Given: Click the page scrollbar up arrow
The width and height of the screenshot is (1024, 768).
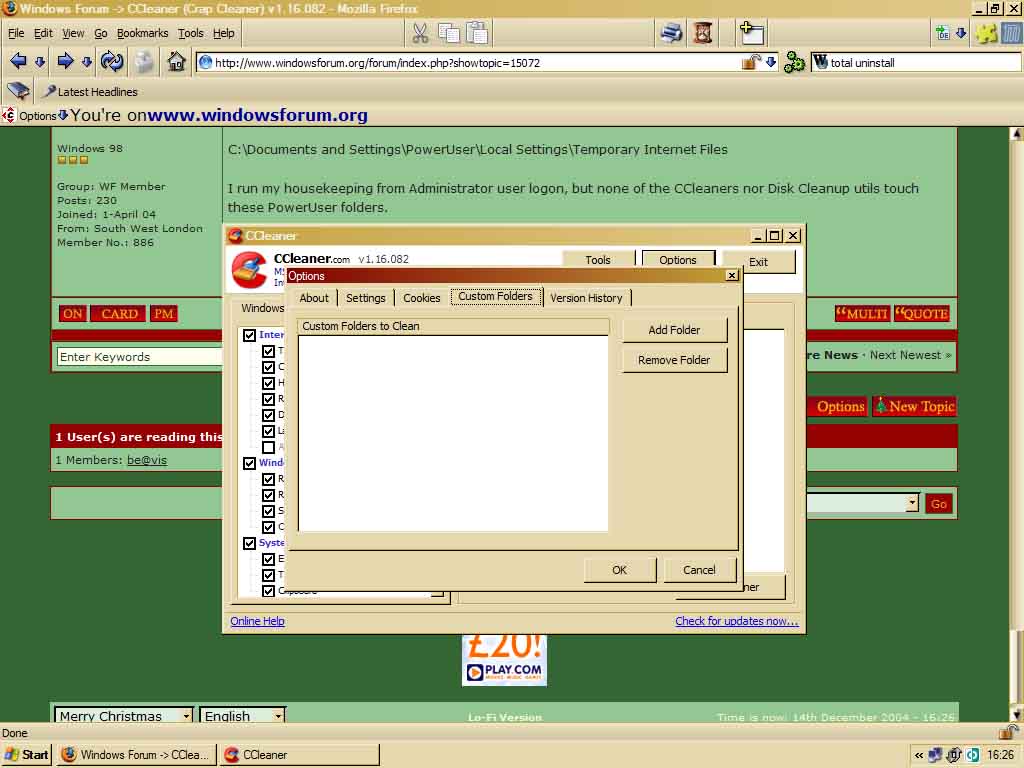Looking at the screenshot, I should (1017, 135).
